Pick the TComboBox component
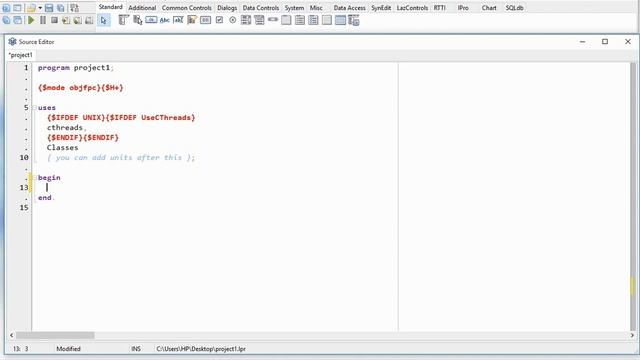Image resolution: width=640 pixels, height=360 pixels. click(259, 20)
